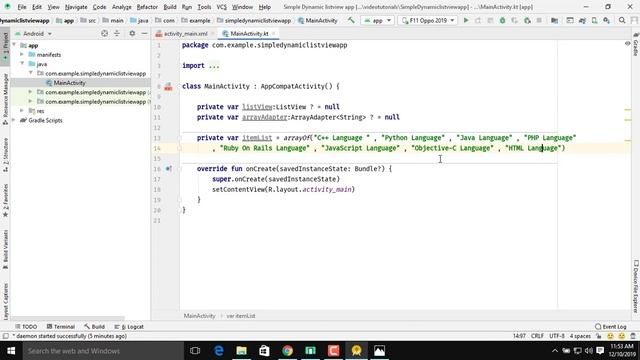Image resolution: width=640 pixels, height=360 pixels.
Task: Expand the res folder
Action: [22, 111]
